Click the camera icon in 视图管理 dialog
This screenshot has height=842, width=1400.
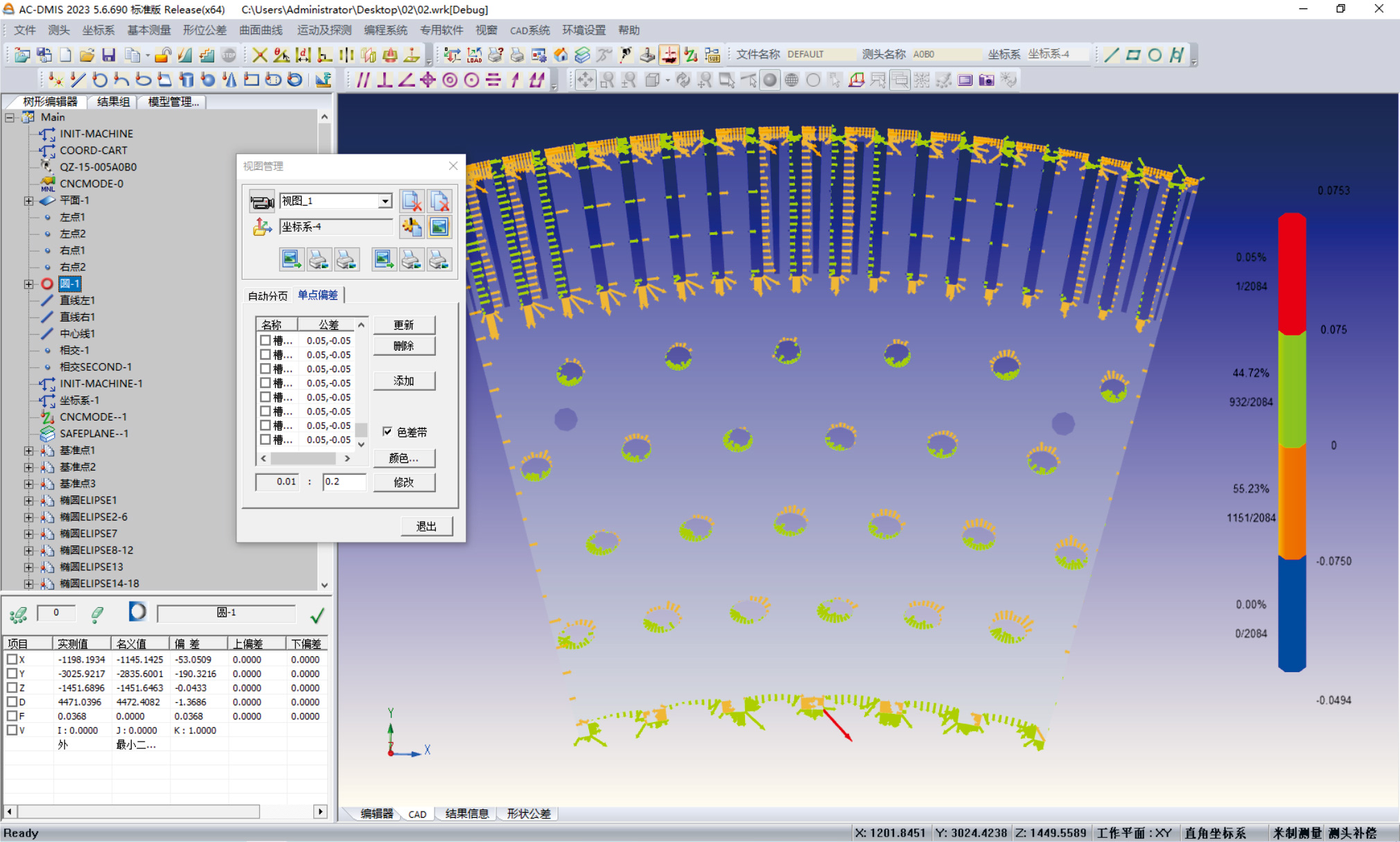pos(262,201)
